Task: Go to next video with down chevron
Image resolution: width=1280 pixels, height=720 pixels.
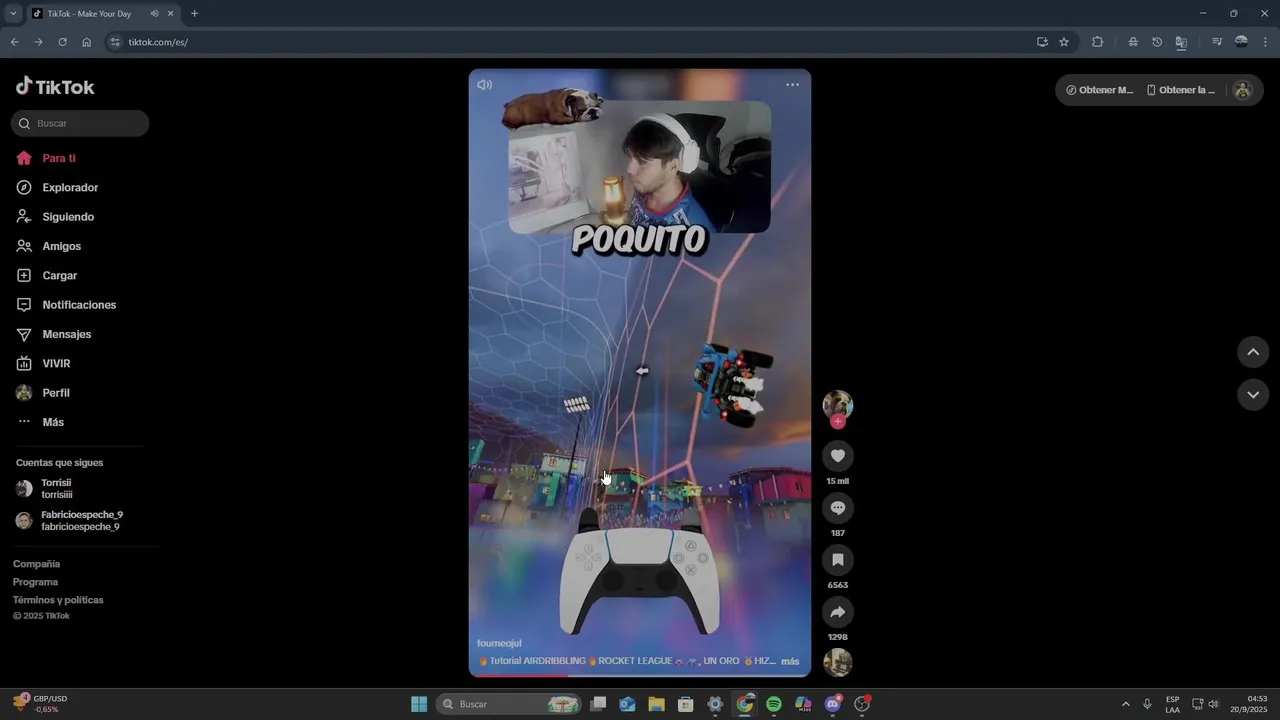Action: point(1253,395)
